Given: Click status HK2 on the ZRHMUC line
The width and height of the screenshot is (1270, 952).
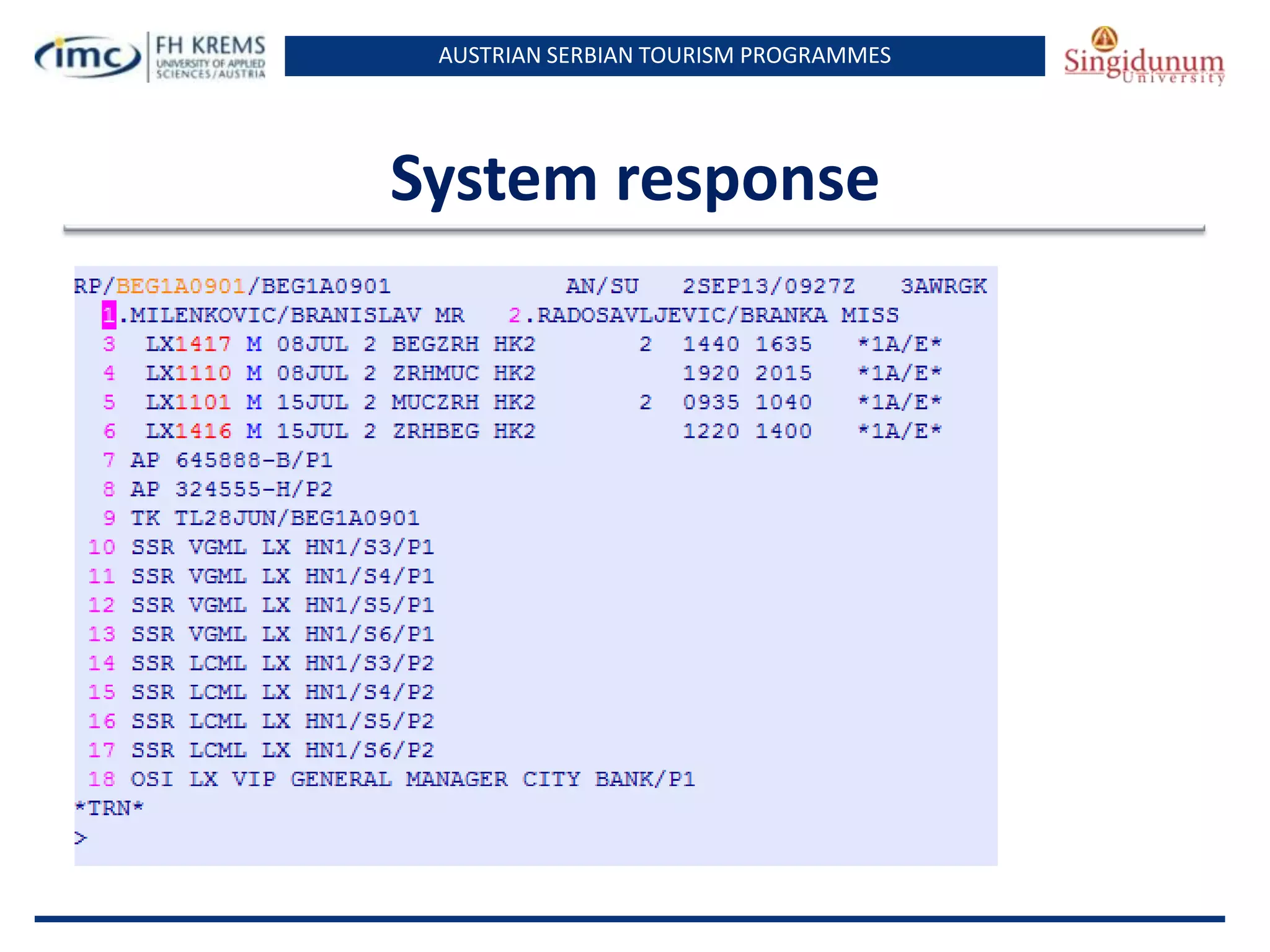Looking at the screenshot, I should pyautogui.click(x=515, y=373).
